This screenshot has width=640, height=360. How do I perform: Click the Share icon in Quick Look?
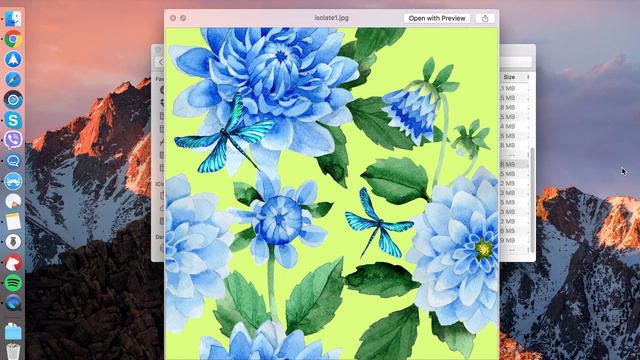[485, 18]
